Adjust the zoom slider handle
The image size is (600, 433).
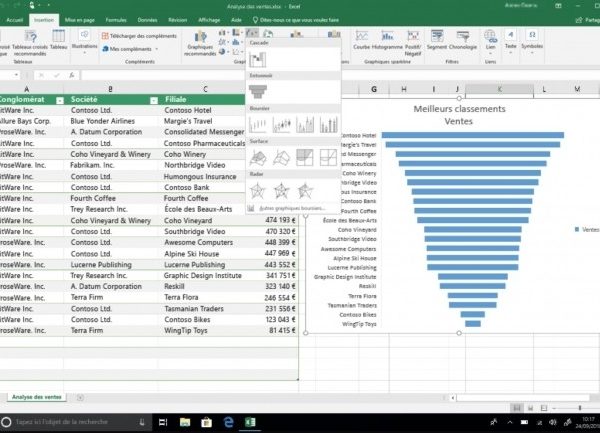[x=580, y=408]
